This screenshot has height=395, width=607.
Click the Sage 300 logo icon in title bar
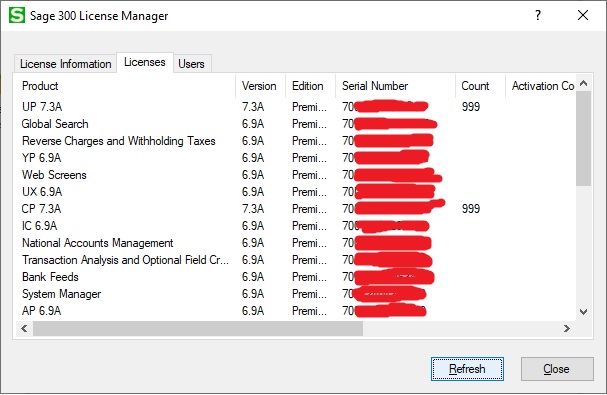pos(17,15)
